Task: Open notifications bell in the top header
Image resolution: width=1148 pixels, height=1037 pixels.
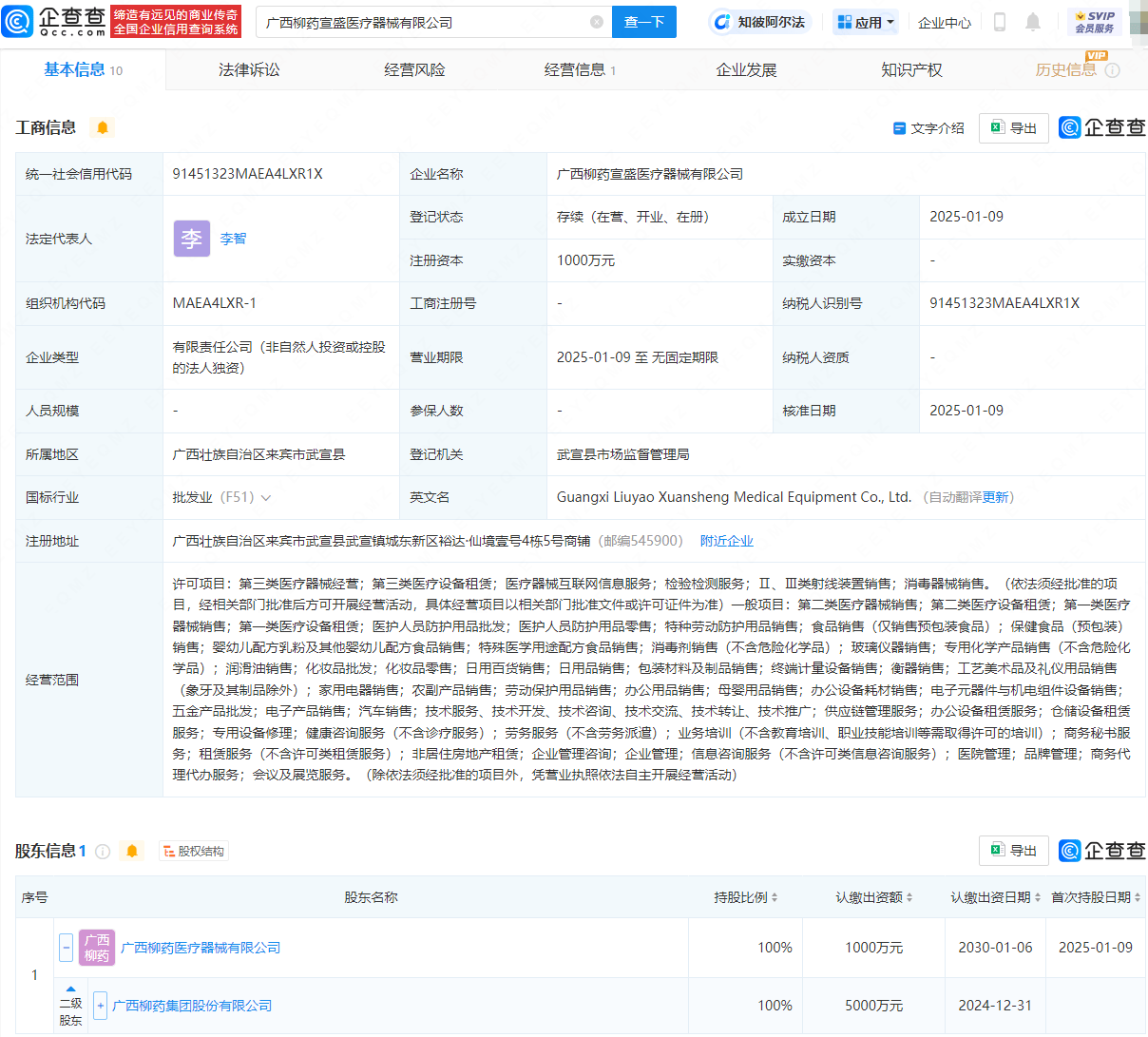Action: point(1033,22)
